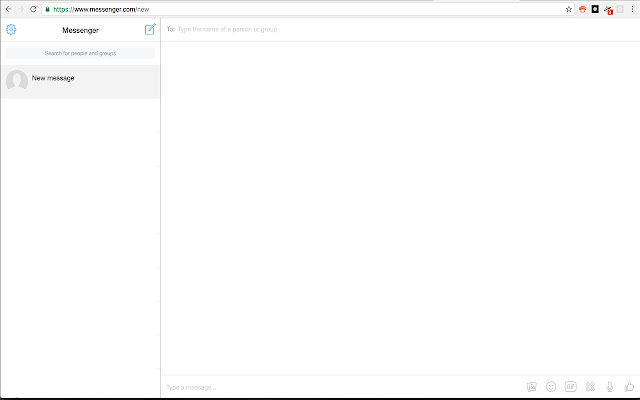Click the microphone voice clip icon
The height and width of the screenshot is (400, 640).
point(610,387)
